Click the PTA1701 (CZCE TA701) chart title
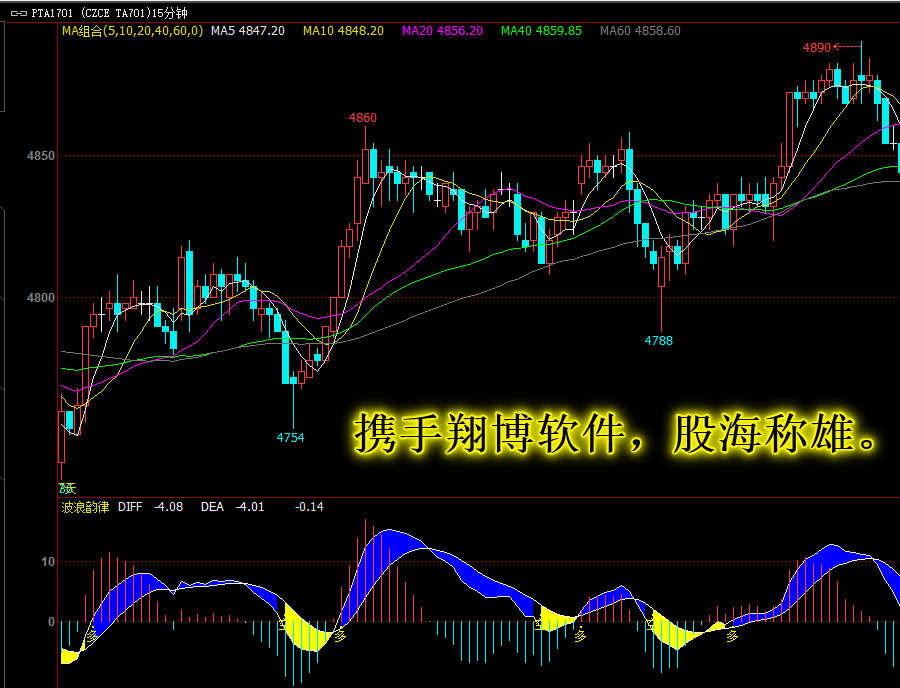Viewport: 900px width, 688px height. (x=108, y=13)
